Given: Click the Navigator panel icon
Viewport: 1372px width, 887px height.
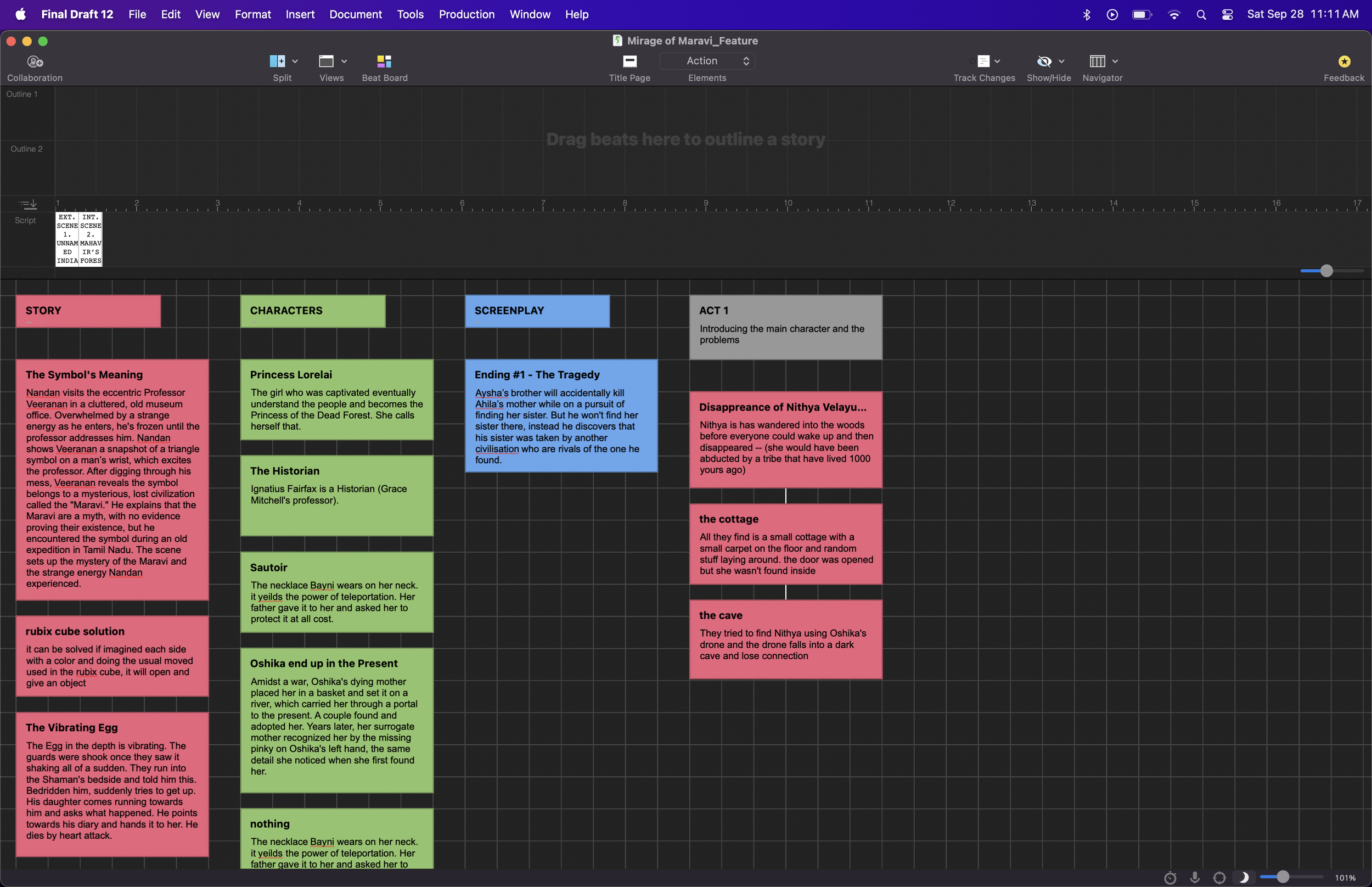Looking at the screenshot, I should pyautogui.click(x=1097, y=61).
